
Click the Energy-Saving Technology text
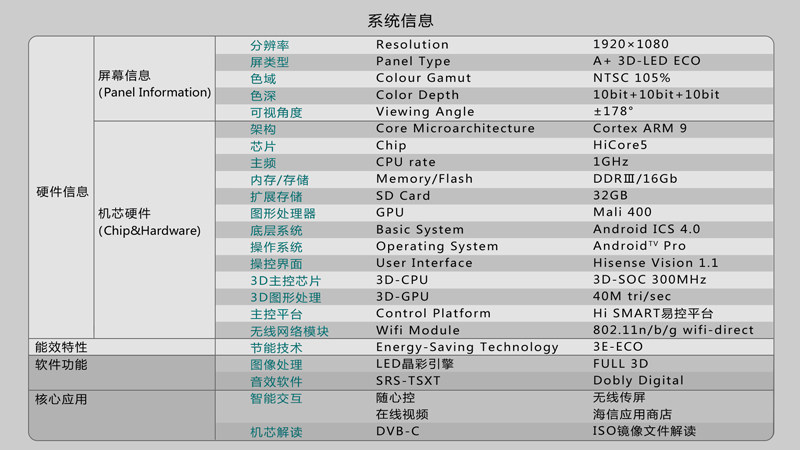tap(467, 347)
